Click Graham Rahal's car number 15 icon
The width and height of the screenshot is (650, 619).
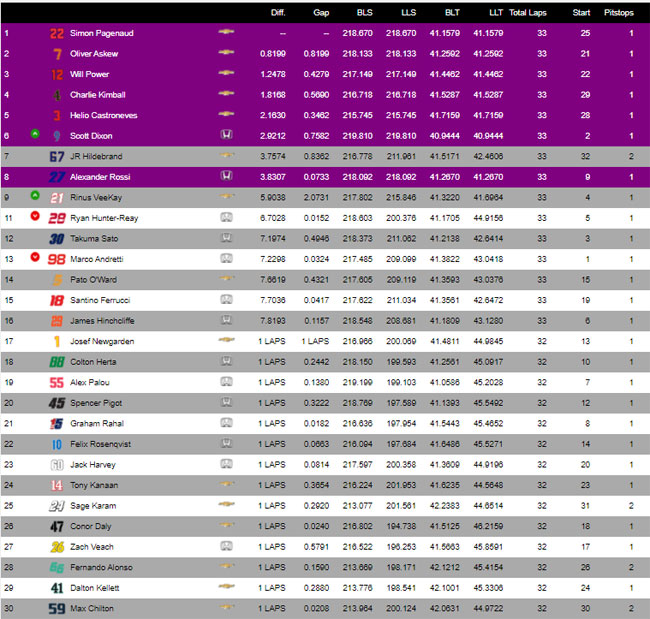[57, 424]
